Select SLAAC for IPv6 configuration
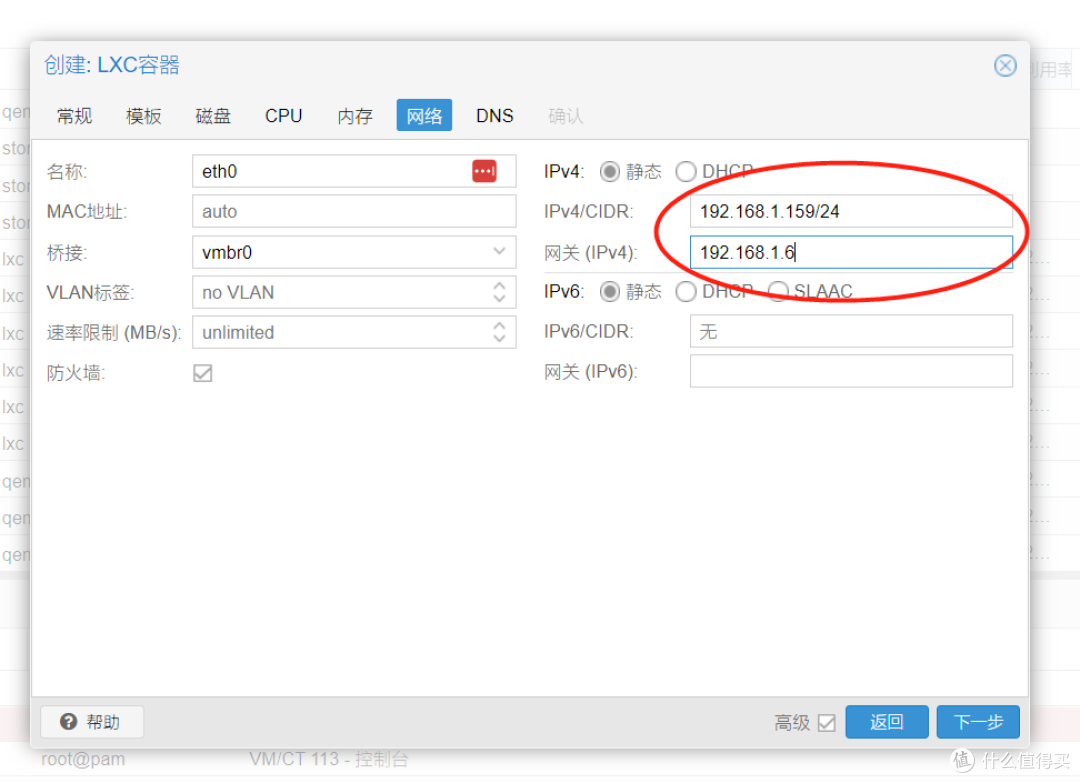The width and height of the screenshot is (1080, 783). tap(778, 291)
